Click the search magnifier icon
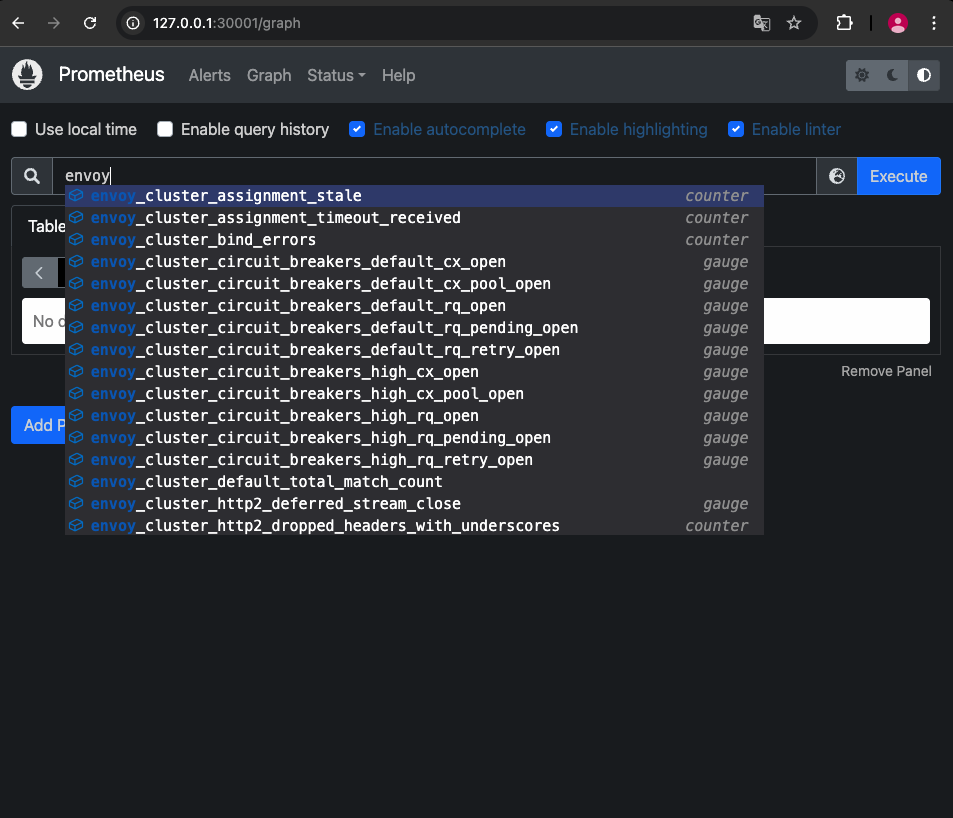Viewport: 953px width, 818px height. coord(32,176)
